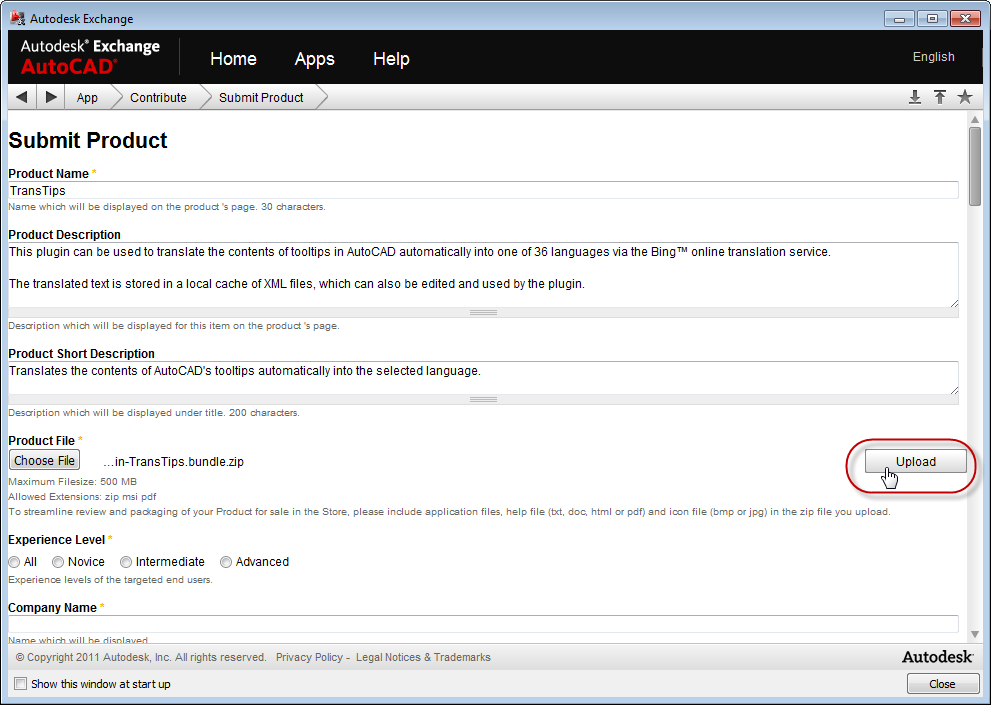Choose the Intermediate experience level
Viewport: 991px width, 705px height.
[126, 562]
